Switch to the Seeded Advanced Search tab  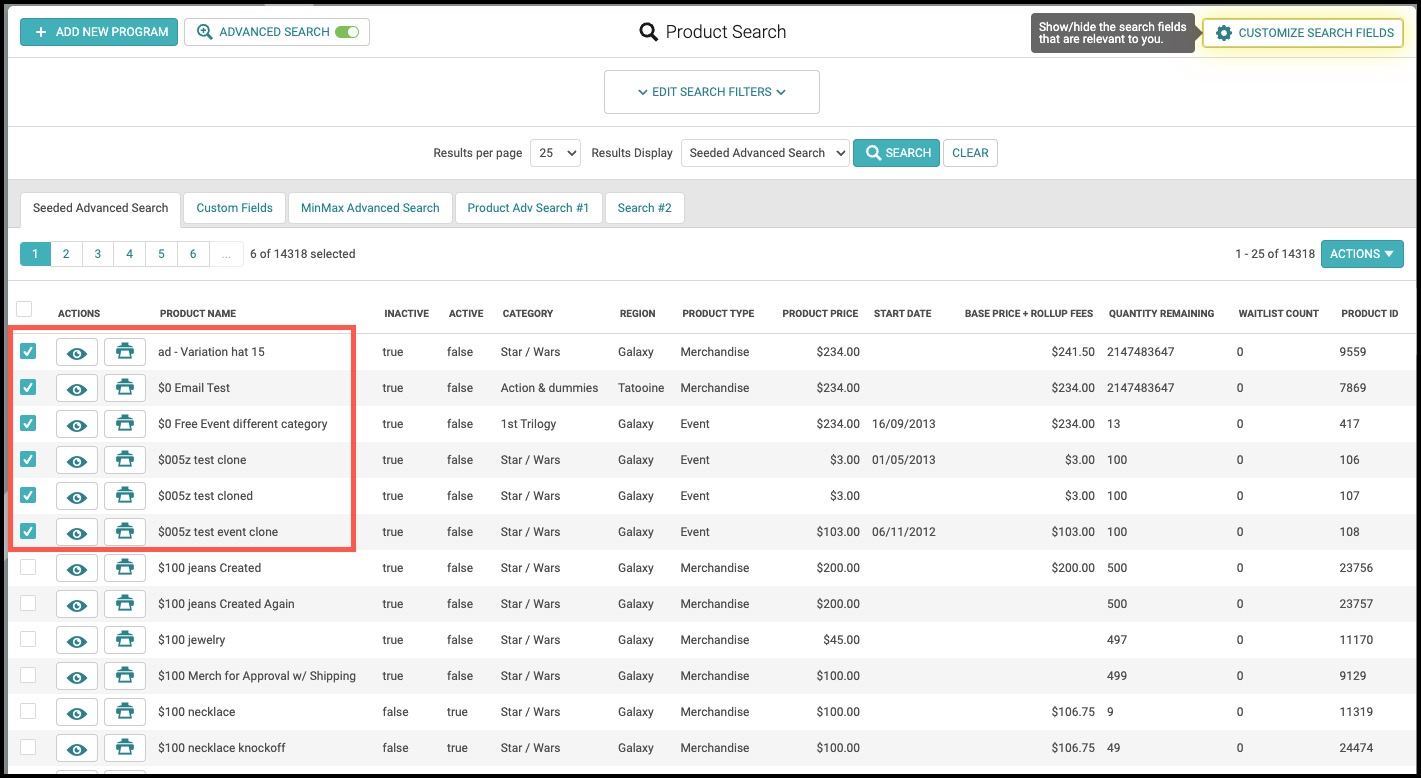point(100,208)
